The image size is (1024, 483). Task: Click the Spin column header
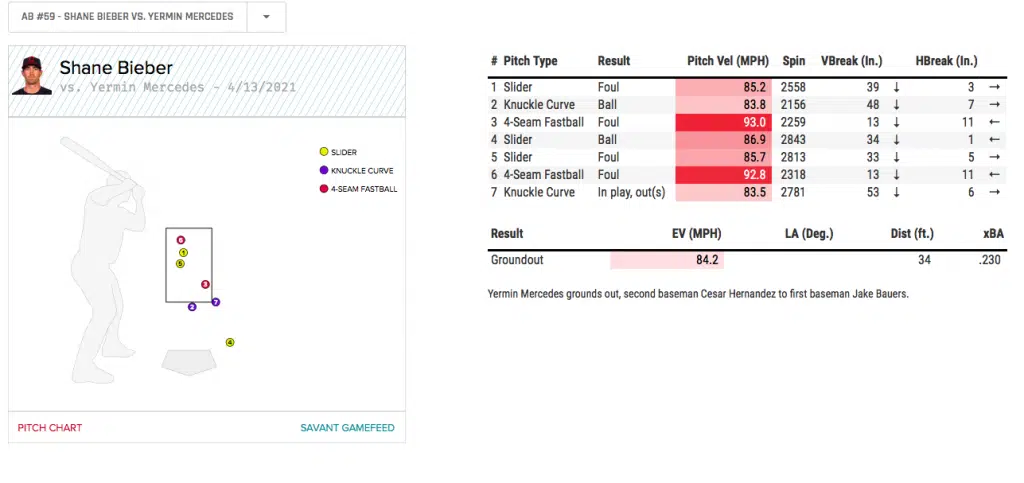click(791, 61)
